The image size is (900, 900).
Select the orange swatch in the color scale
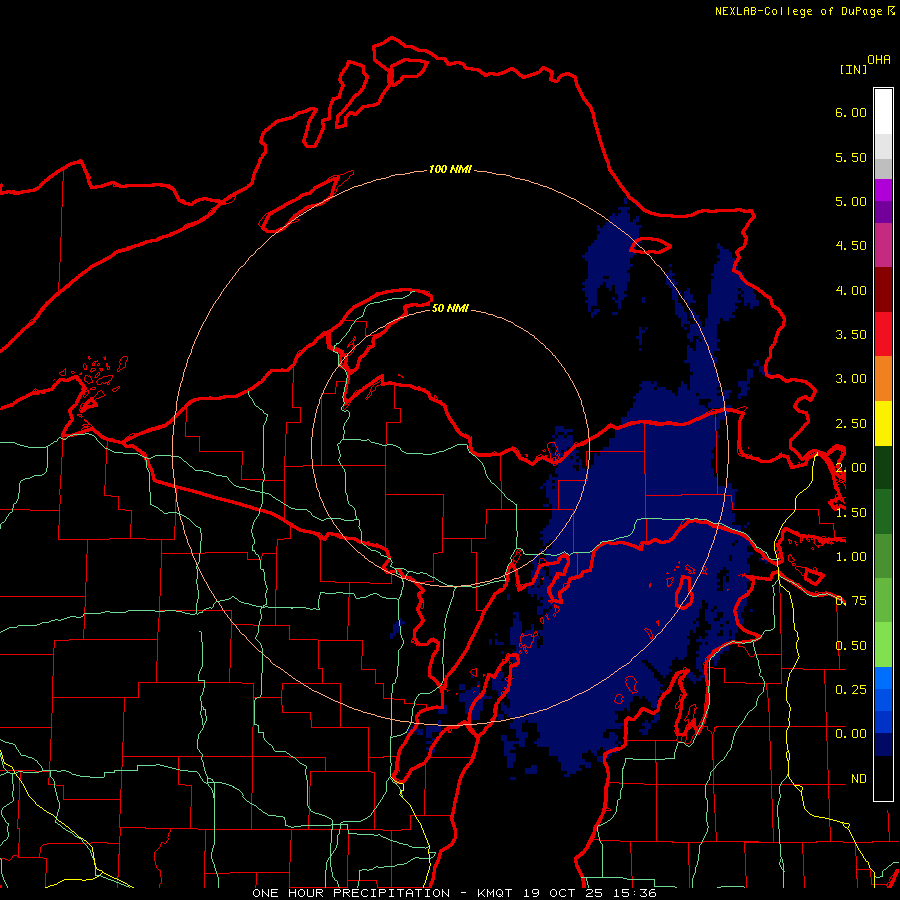coord(883,379)
